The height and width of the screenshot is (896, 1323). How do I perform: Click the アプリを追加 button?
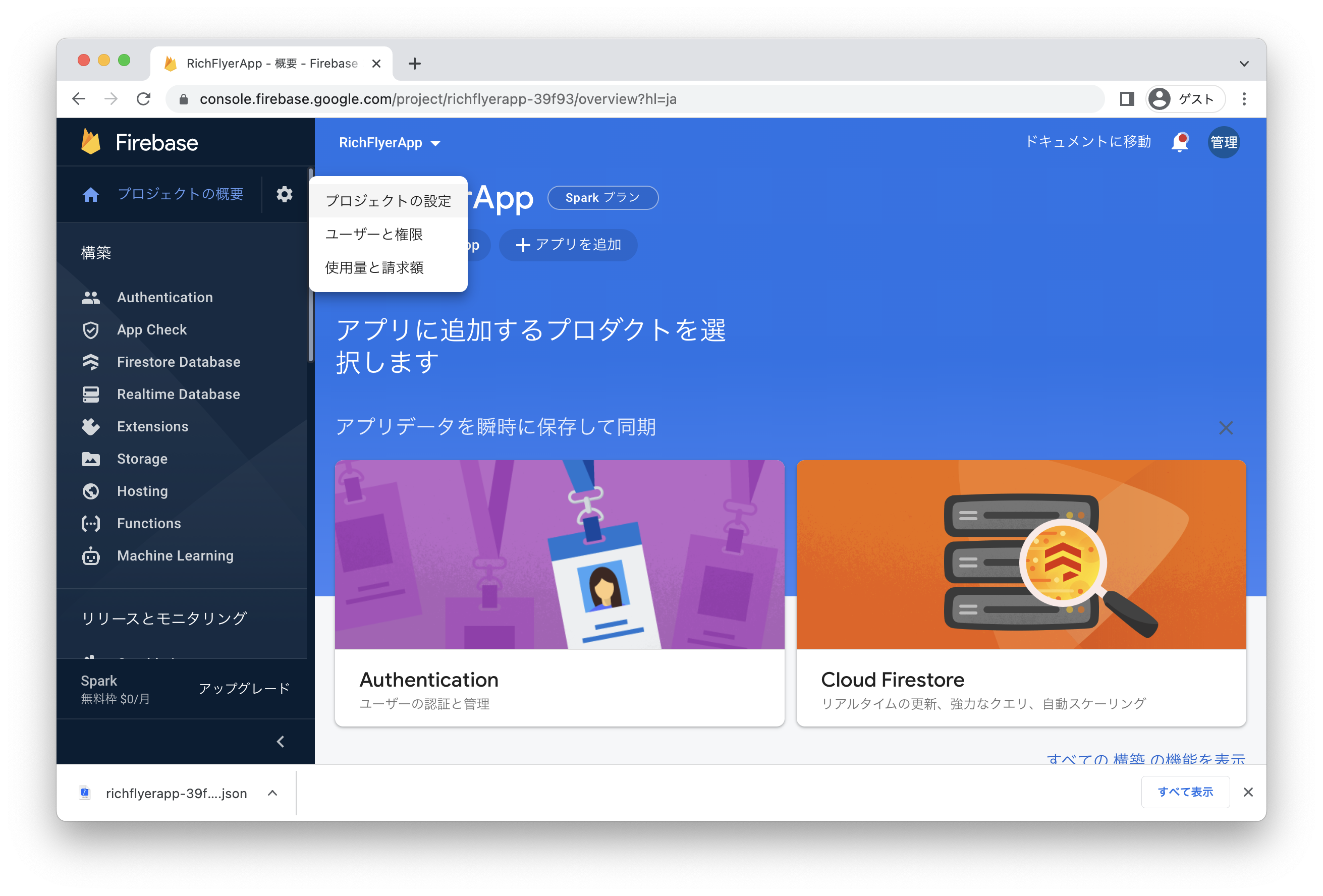click(568, 245)
